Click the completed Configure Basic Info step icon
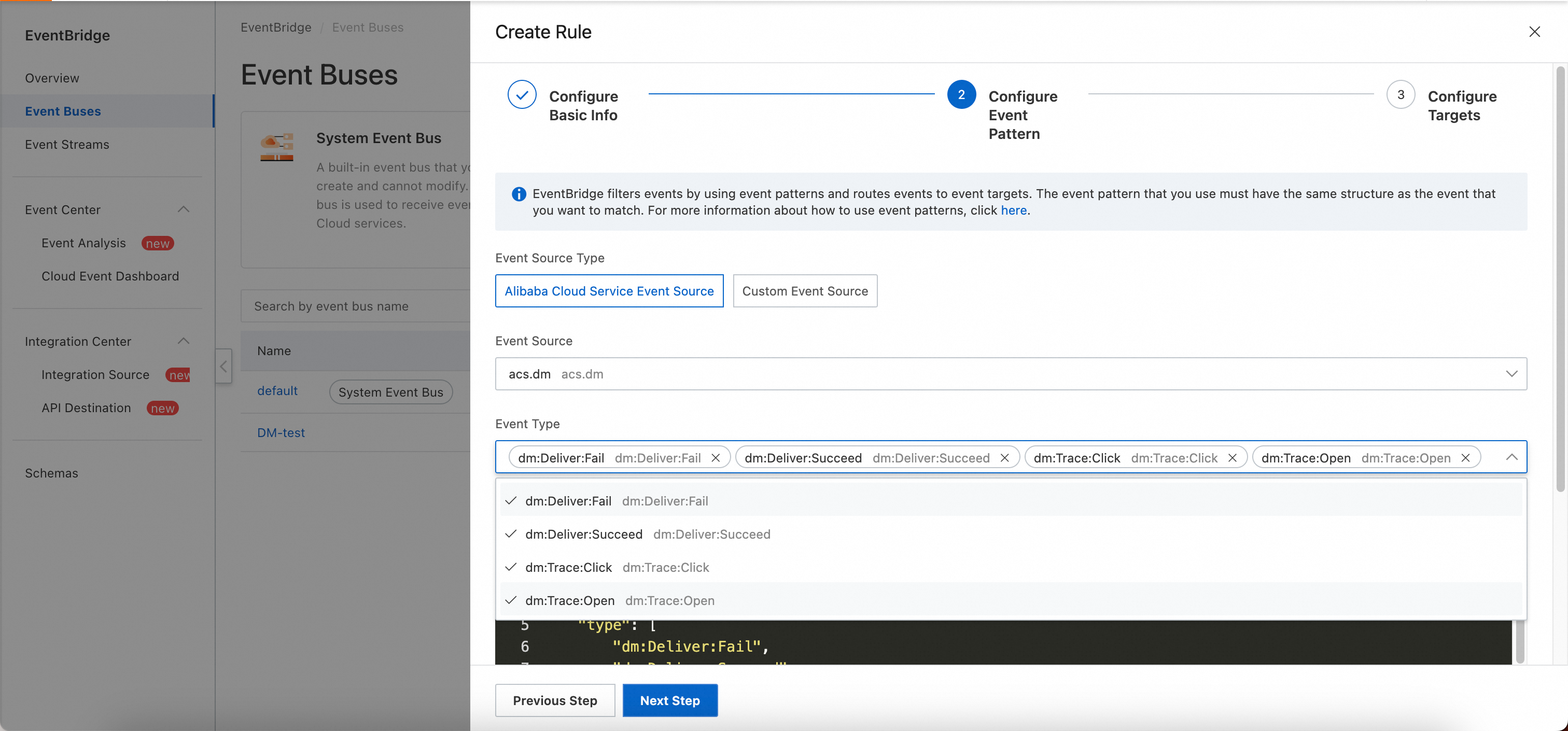 tap(522, 95)
